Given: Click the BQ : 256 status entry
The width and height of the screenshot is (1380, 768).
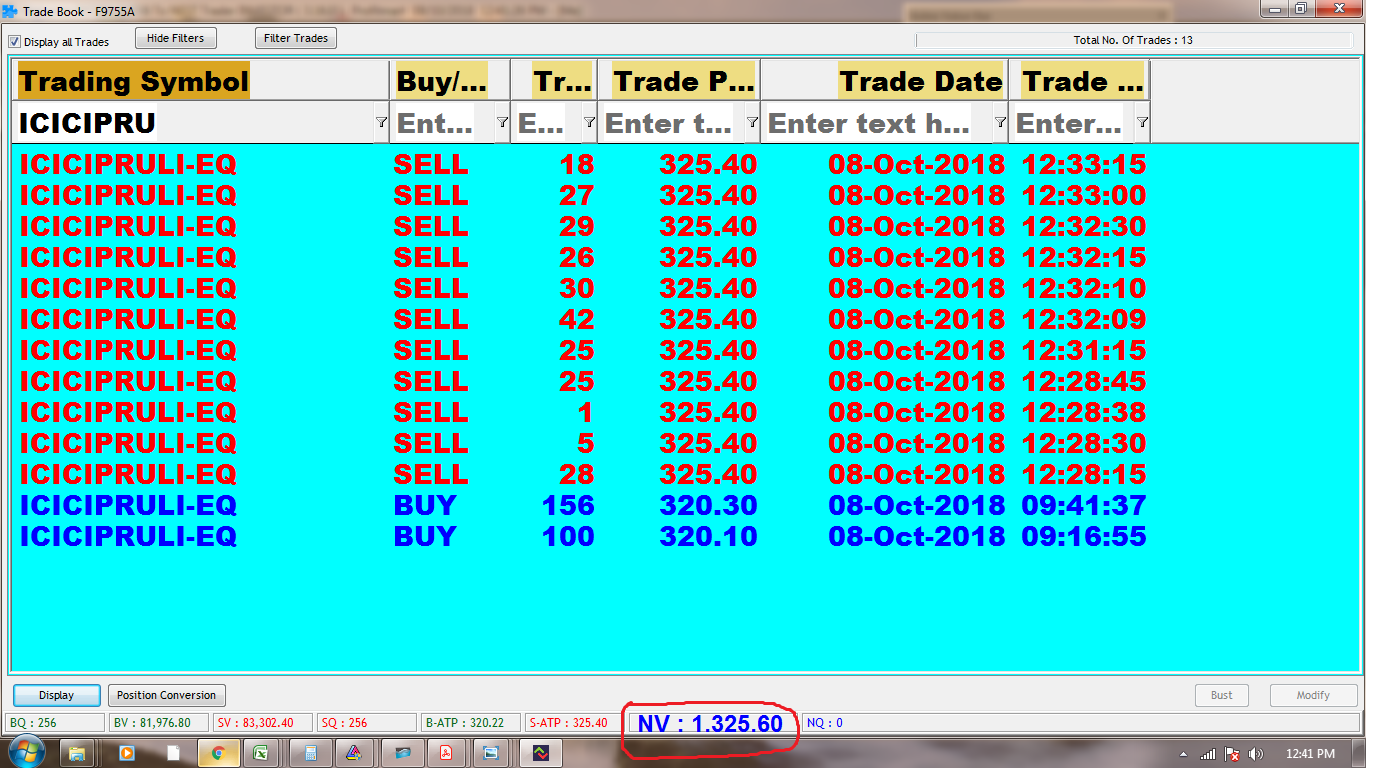Looking at the screenshot, I should 54,723.
